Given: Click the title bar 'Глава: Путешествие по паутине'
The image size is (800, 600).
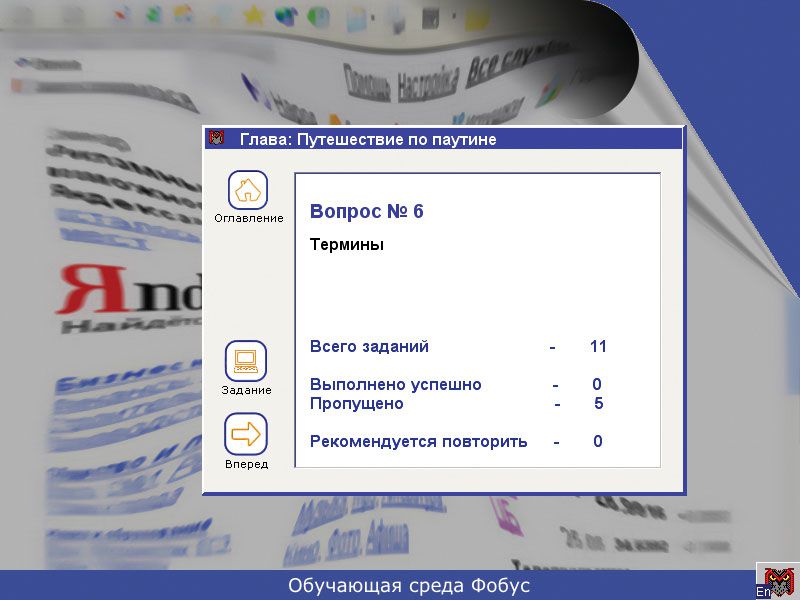Looking at the screenshot, I should [x=368, y=140].
